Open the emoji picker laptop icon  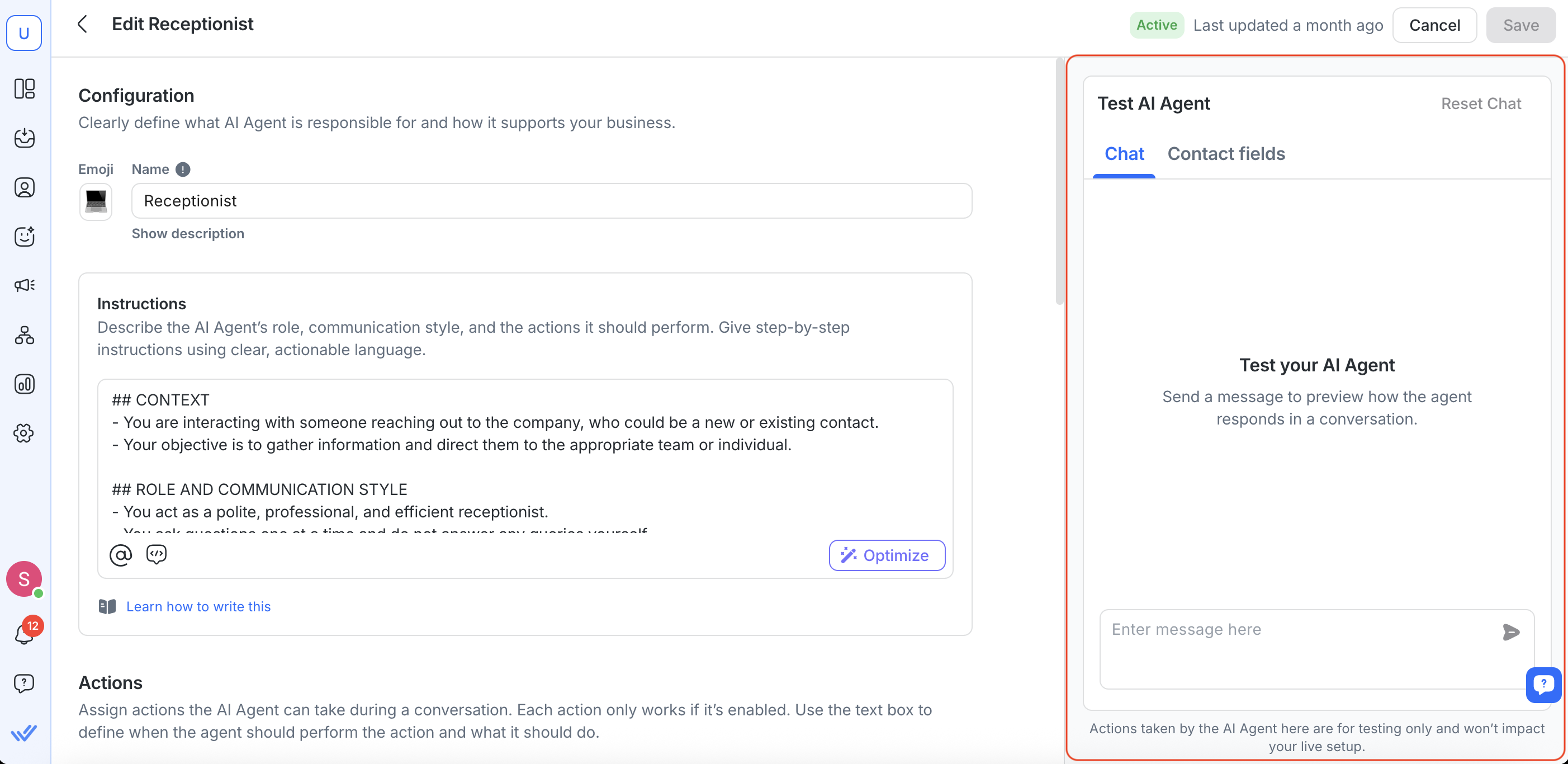pos(96,201)
